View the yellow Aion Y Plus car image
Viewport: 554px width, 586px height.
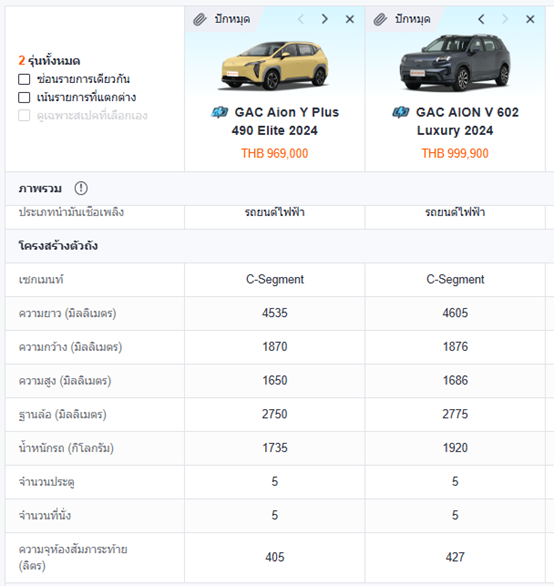tap(275, 65)
